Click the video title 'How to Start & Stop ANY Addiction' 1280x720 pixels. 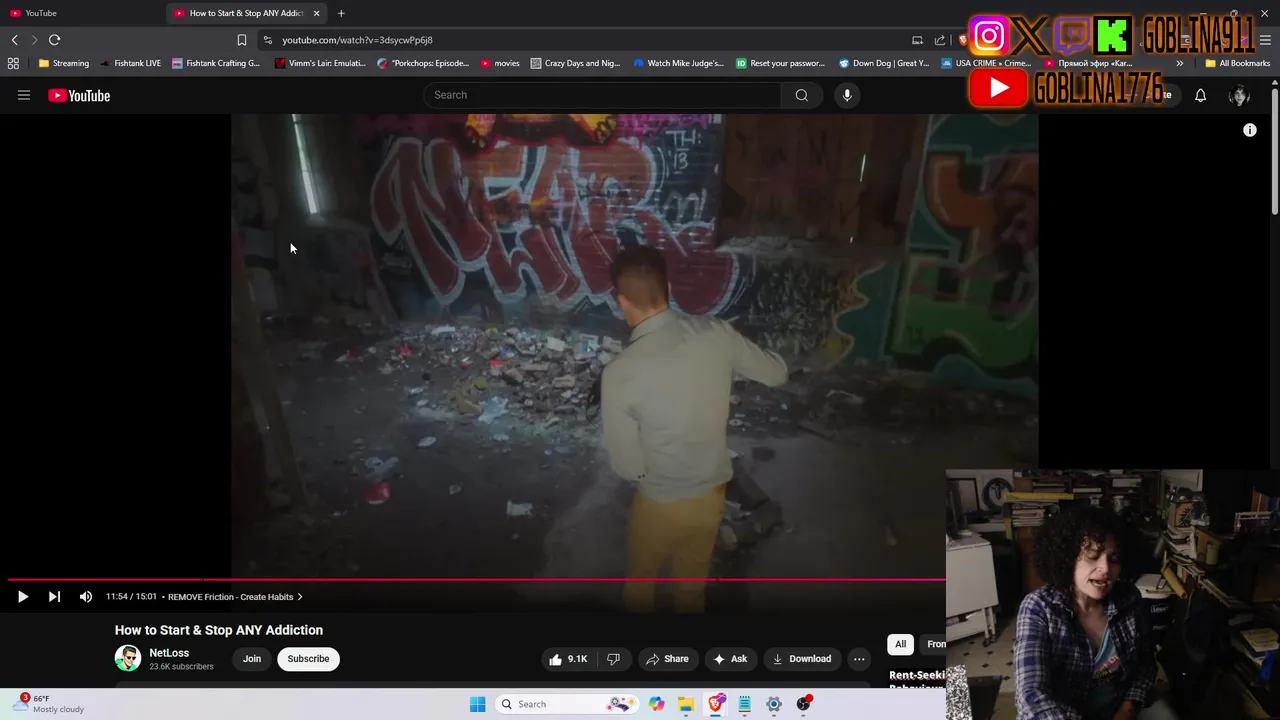[219, 630]
